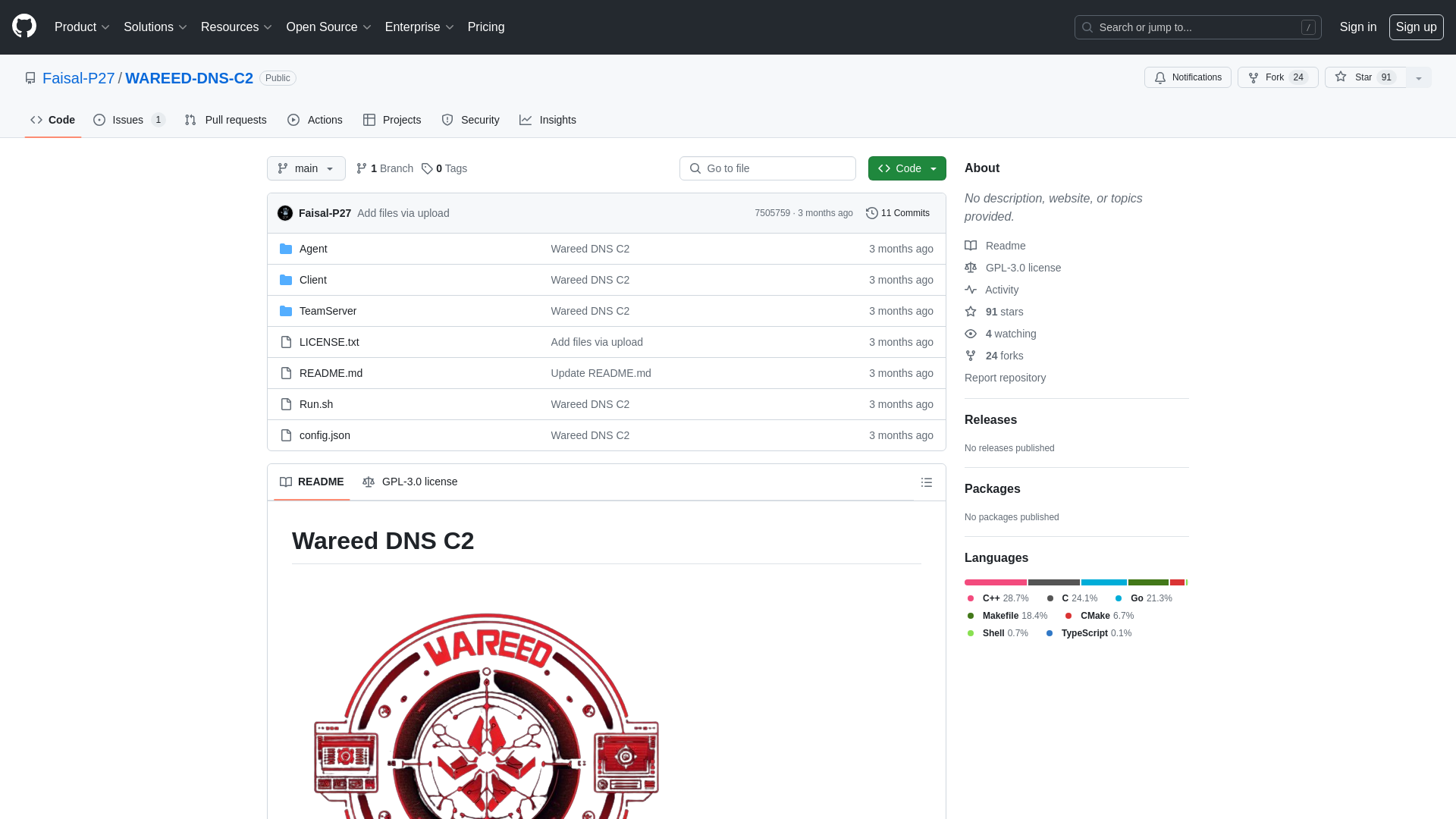Click the branch icon next to 1 Branch

click(362, 168)
